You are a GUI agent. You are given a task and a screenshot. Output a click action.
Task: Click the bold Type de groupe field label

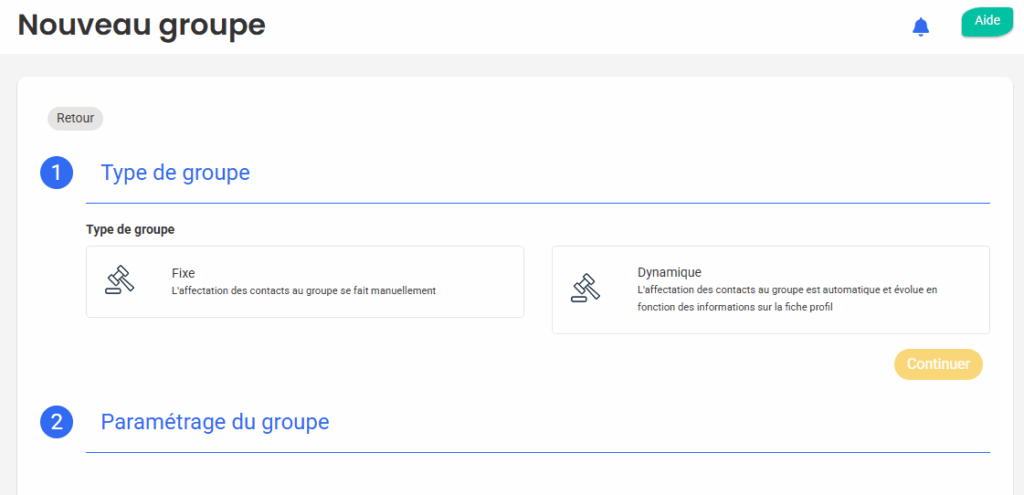(130, 229)
